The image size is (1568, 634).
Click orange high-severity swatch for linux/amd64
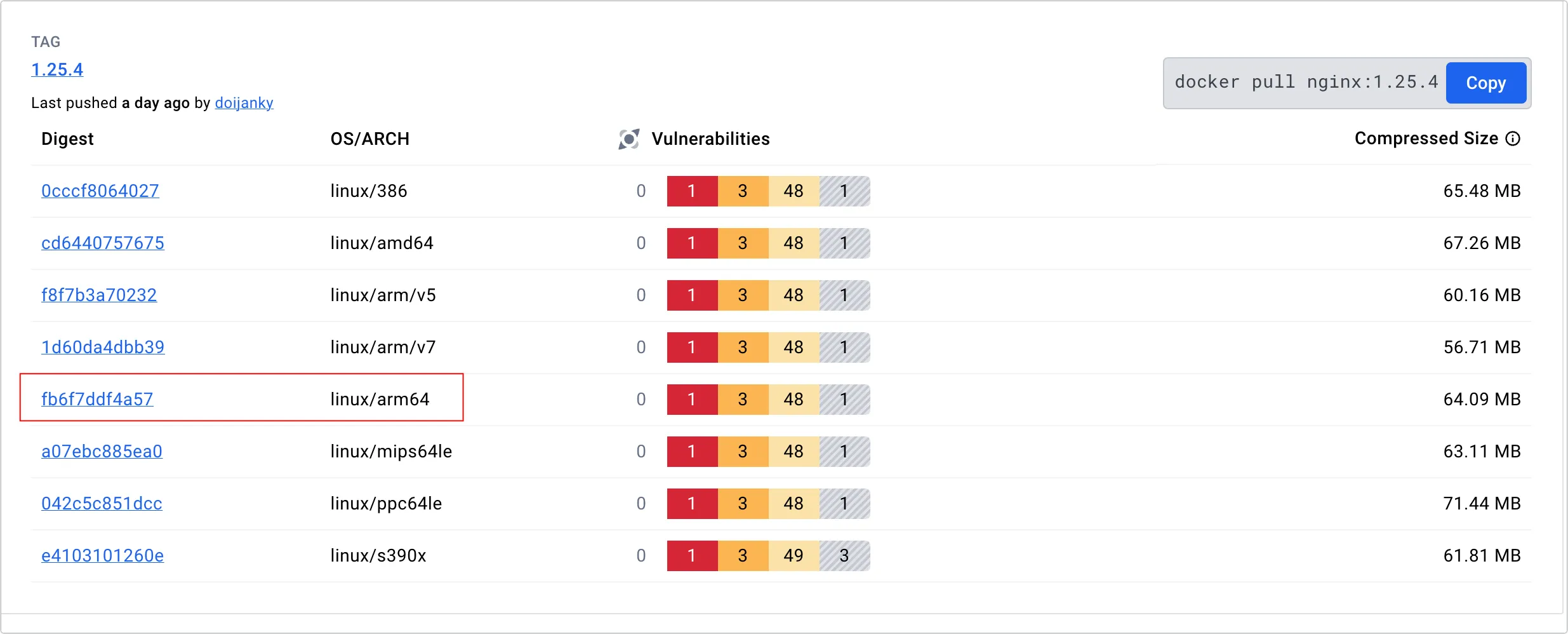743,243
